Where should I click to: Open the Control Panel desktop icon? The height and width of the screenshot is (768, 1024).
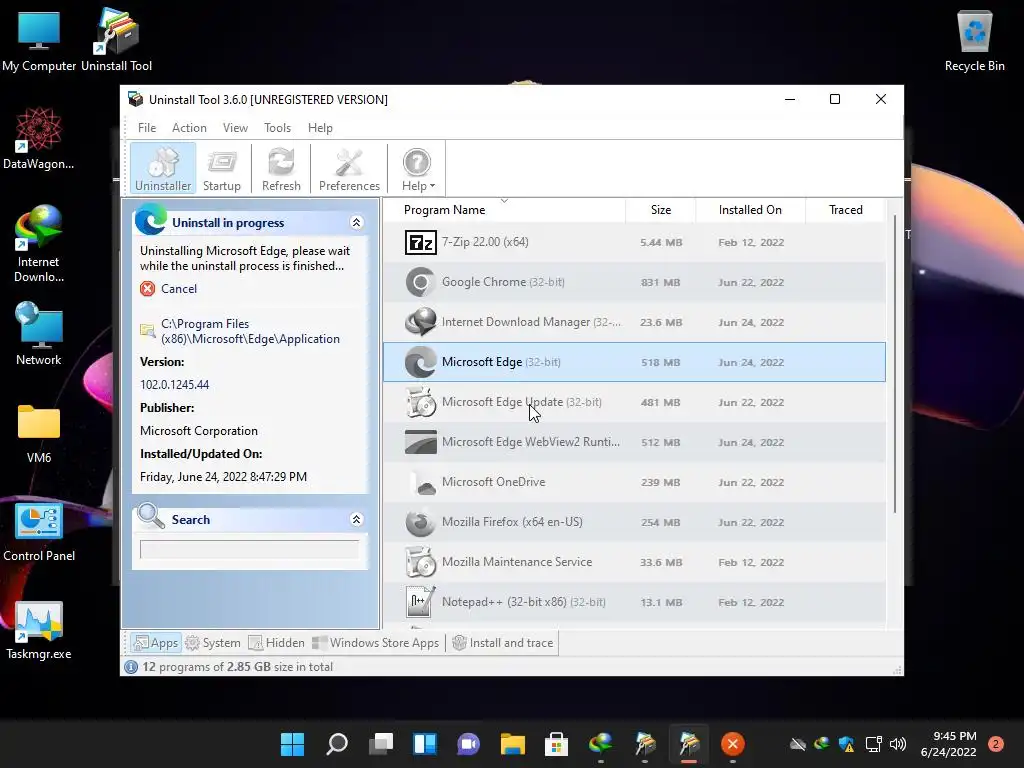[39, 532]
